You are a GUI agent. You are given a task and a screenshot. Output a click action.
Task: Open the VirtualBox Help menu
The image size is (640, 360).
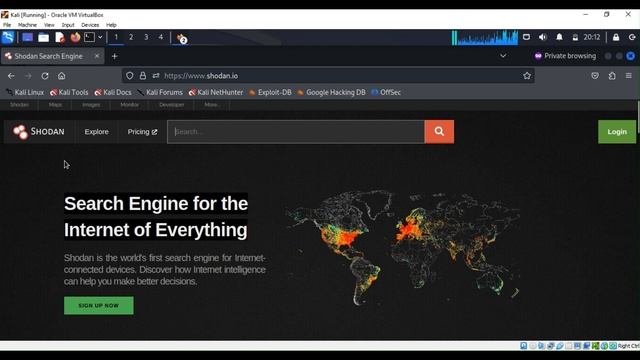pos(111,25)
